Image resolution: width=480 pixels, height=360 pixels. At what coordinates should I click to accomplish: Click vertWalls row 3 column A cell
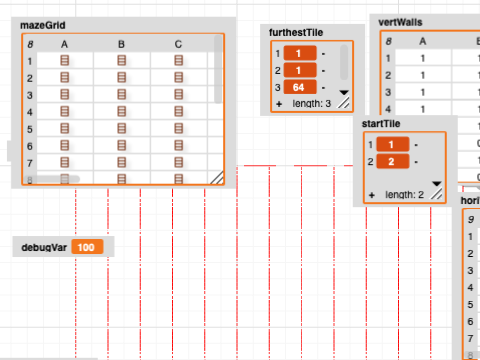pos(423,92)
